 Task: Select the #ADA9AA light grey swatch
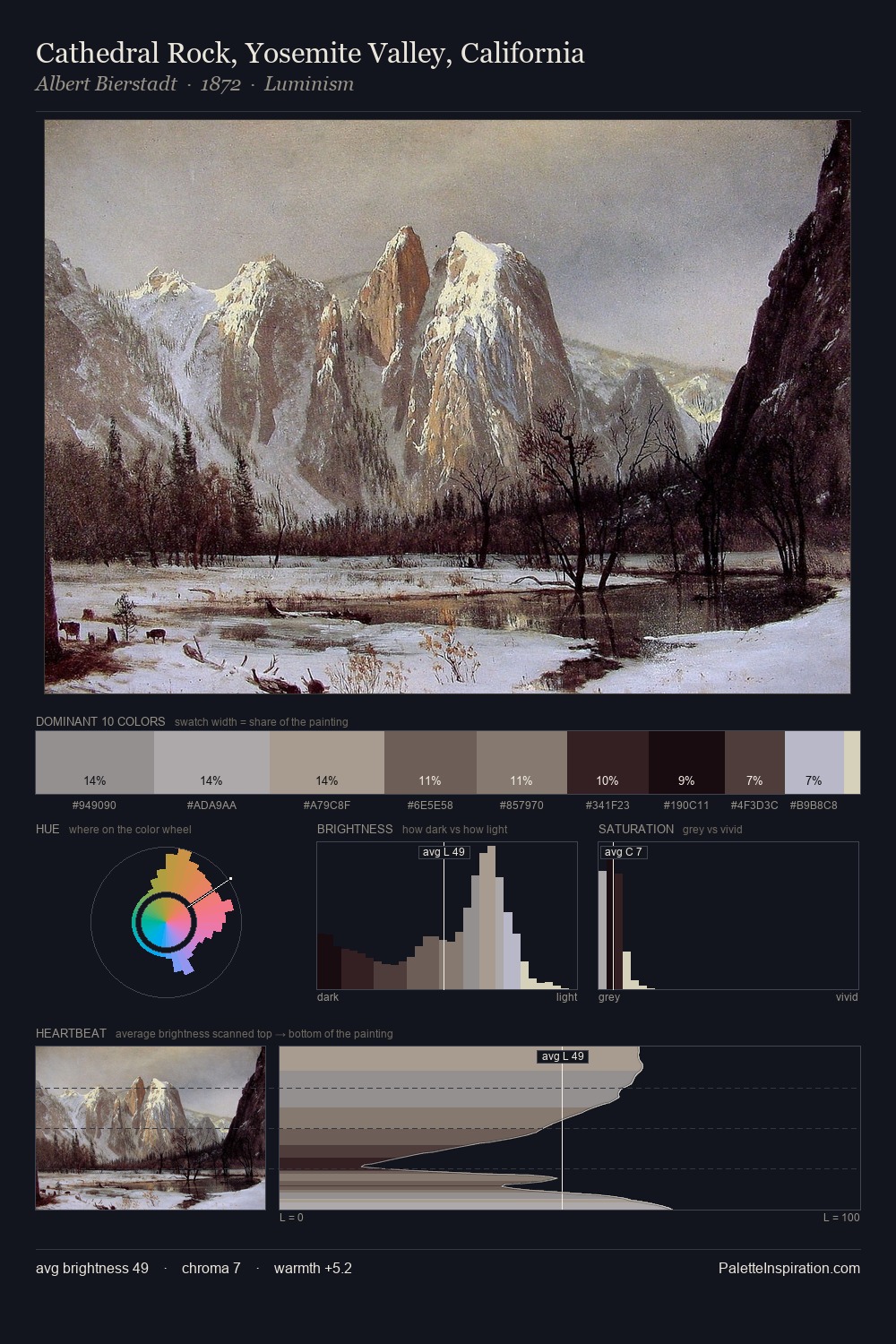click(211, 762)
